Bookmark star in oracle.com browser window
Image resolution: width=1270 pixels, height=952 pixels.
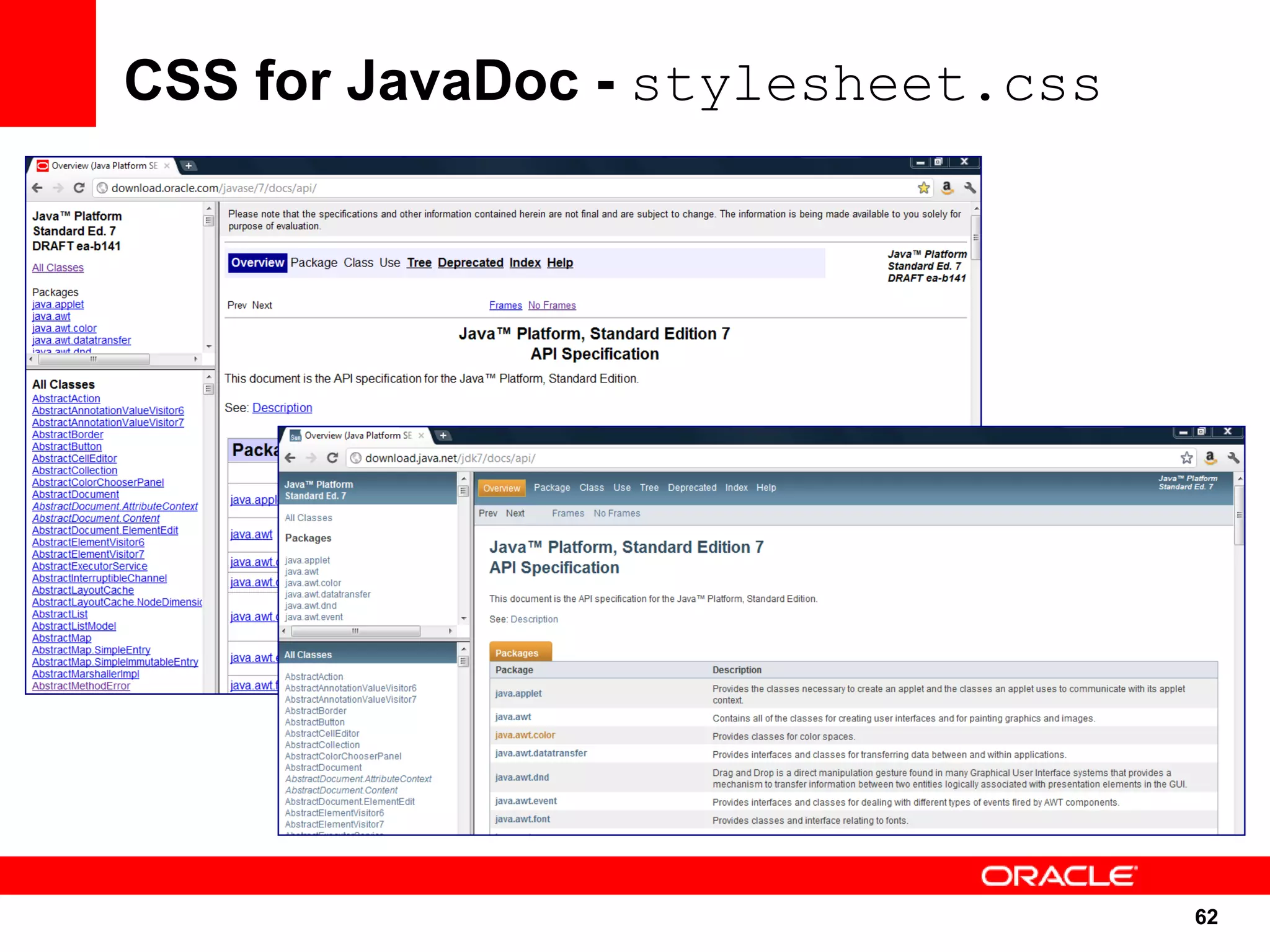(923, 188)
